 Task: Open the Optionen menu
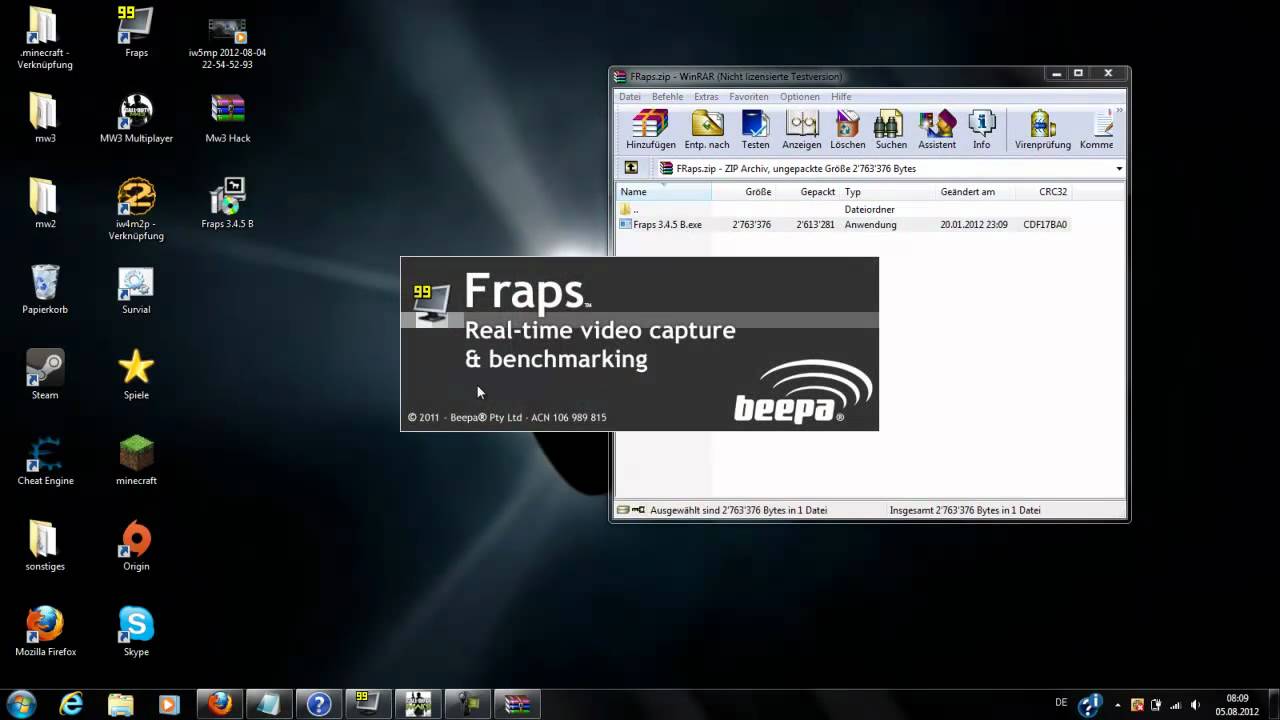[800, 97]
